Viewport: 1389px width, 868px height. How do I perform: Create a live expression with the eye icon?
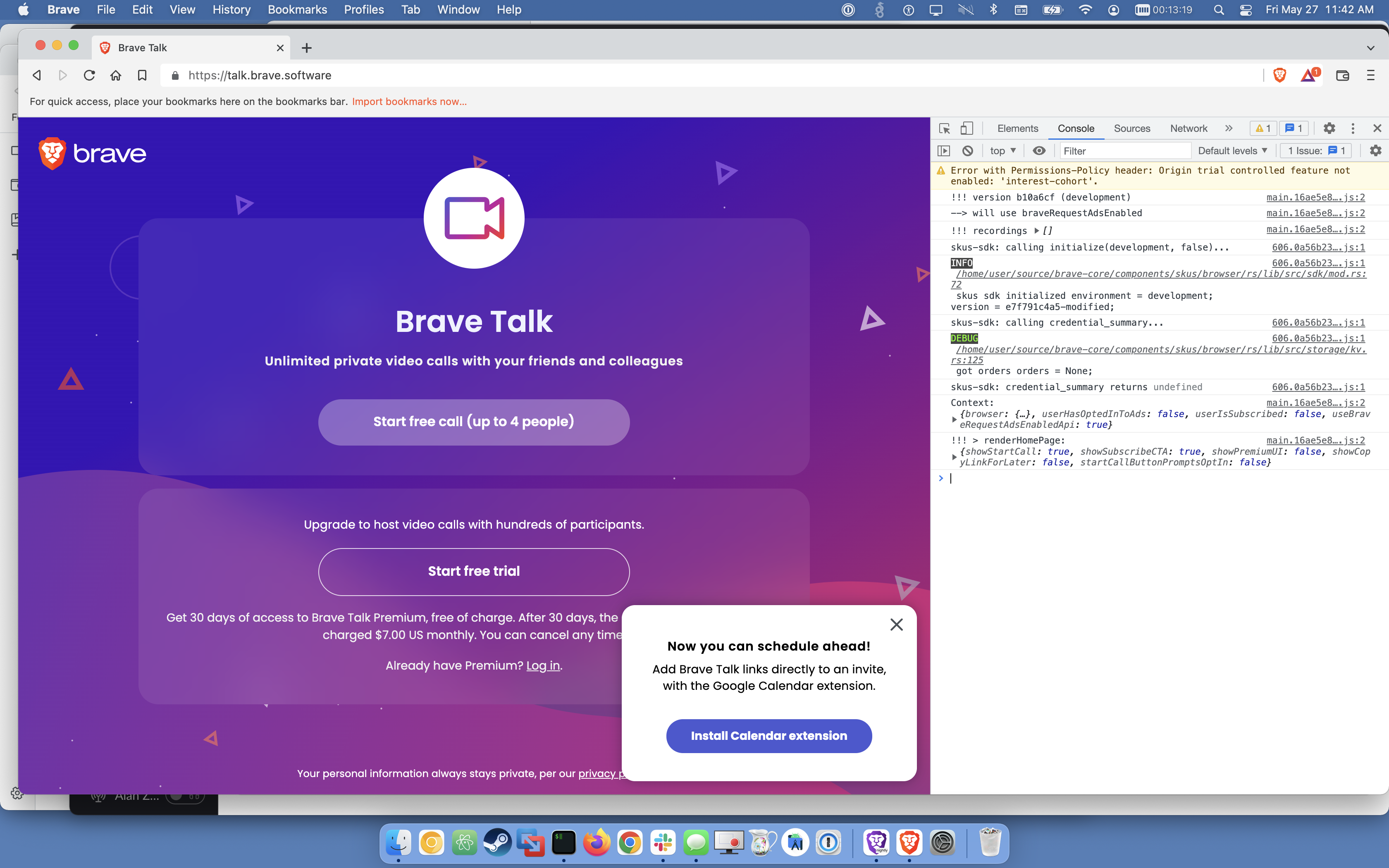(1039, 150)
